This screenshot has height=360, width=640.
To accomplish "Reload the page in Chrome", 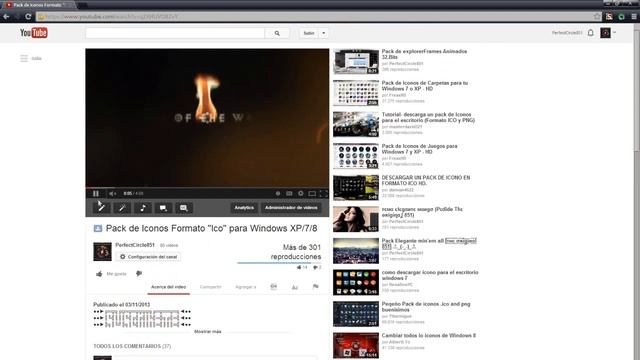I will pos(28,16).
